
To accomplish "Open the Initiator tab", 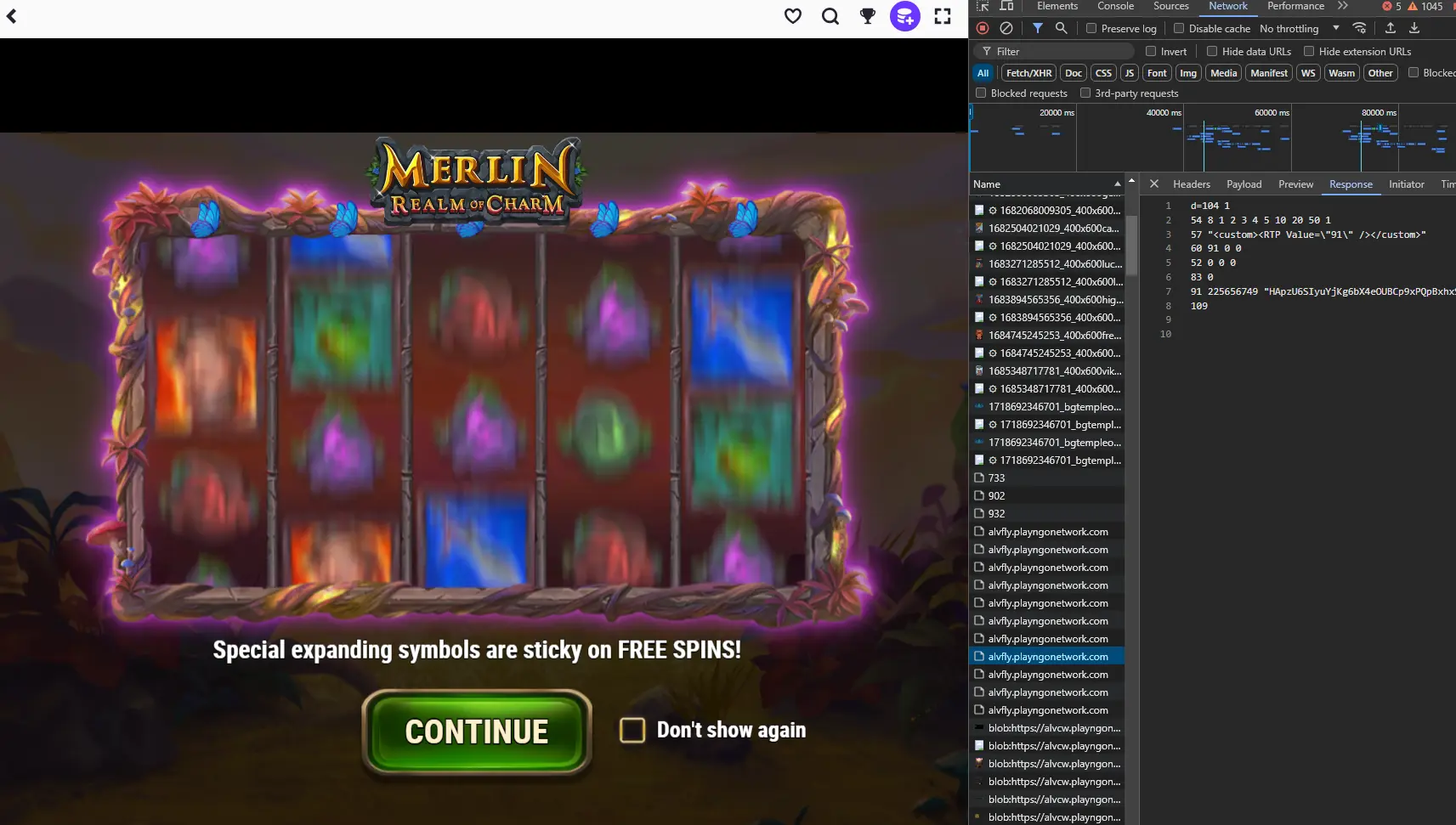I will [1407, 184].
